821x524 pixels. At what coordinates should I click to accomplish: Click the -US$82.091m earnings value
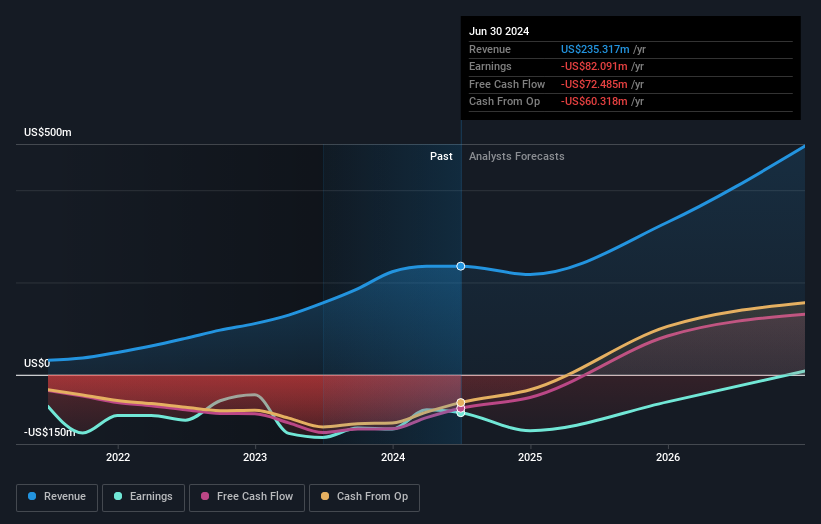coord(594,66)
